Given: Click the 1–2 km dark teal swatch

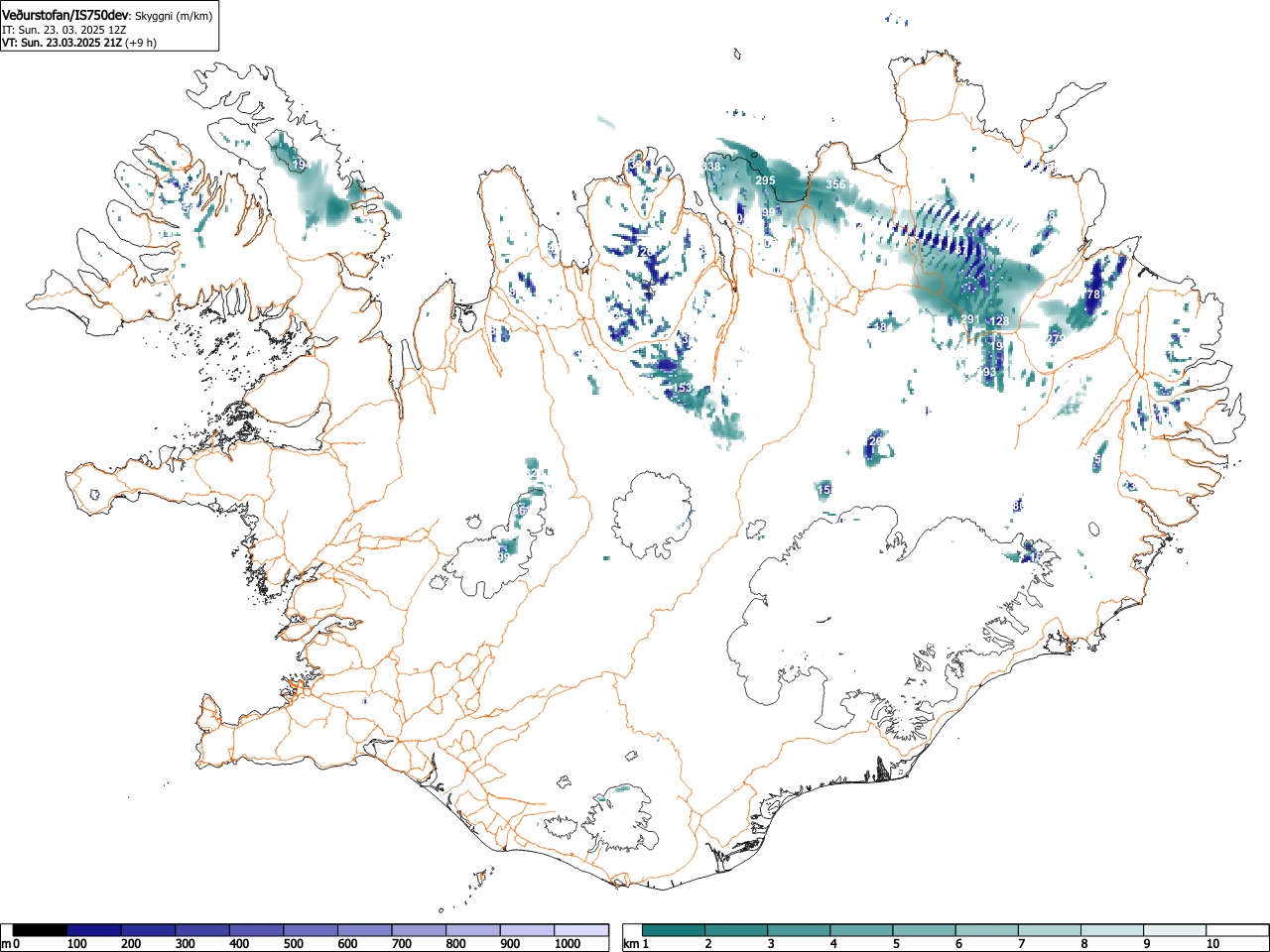Looking at the screenshot, I should (x=675, y=930).
